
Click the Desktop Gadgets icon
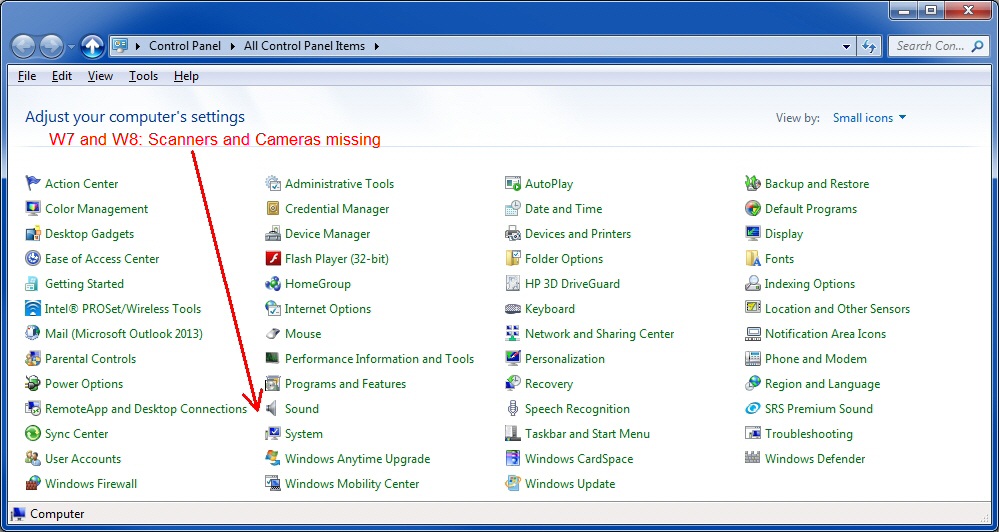pyautogui.click(x=32, y=234)
